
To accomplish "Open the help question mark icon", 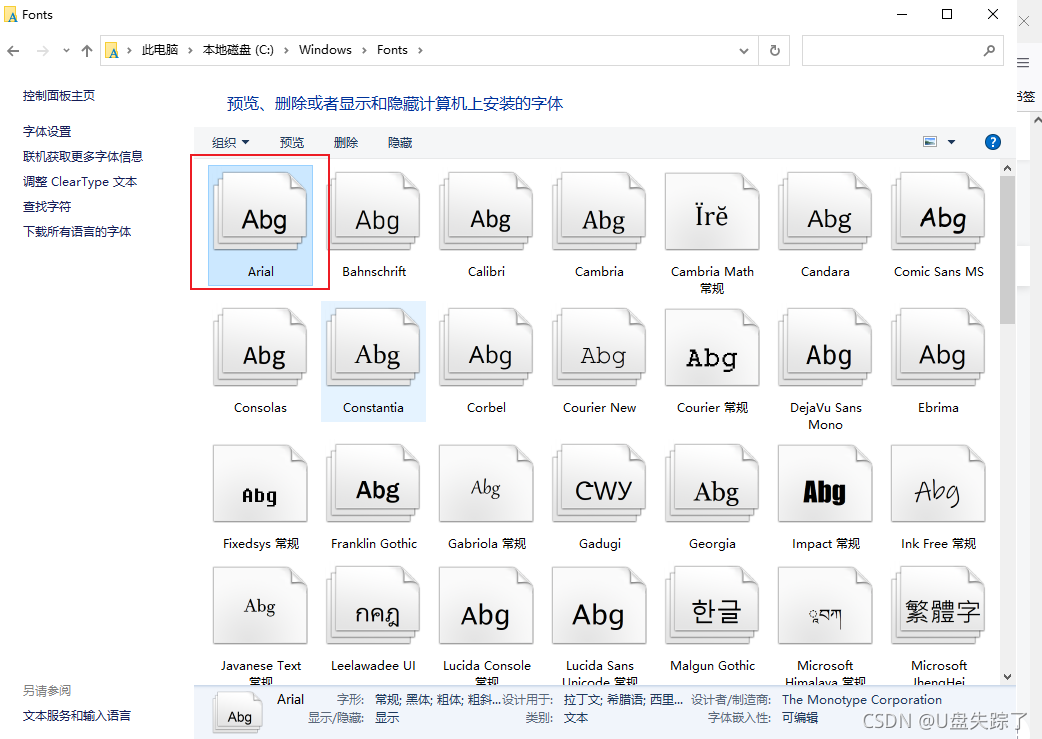I will pos(993,142).
